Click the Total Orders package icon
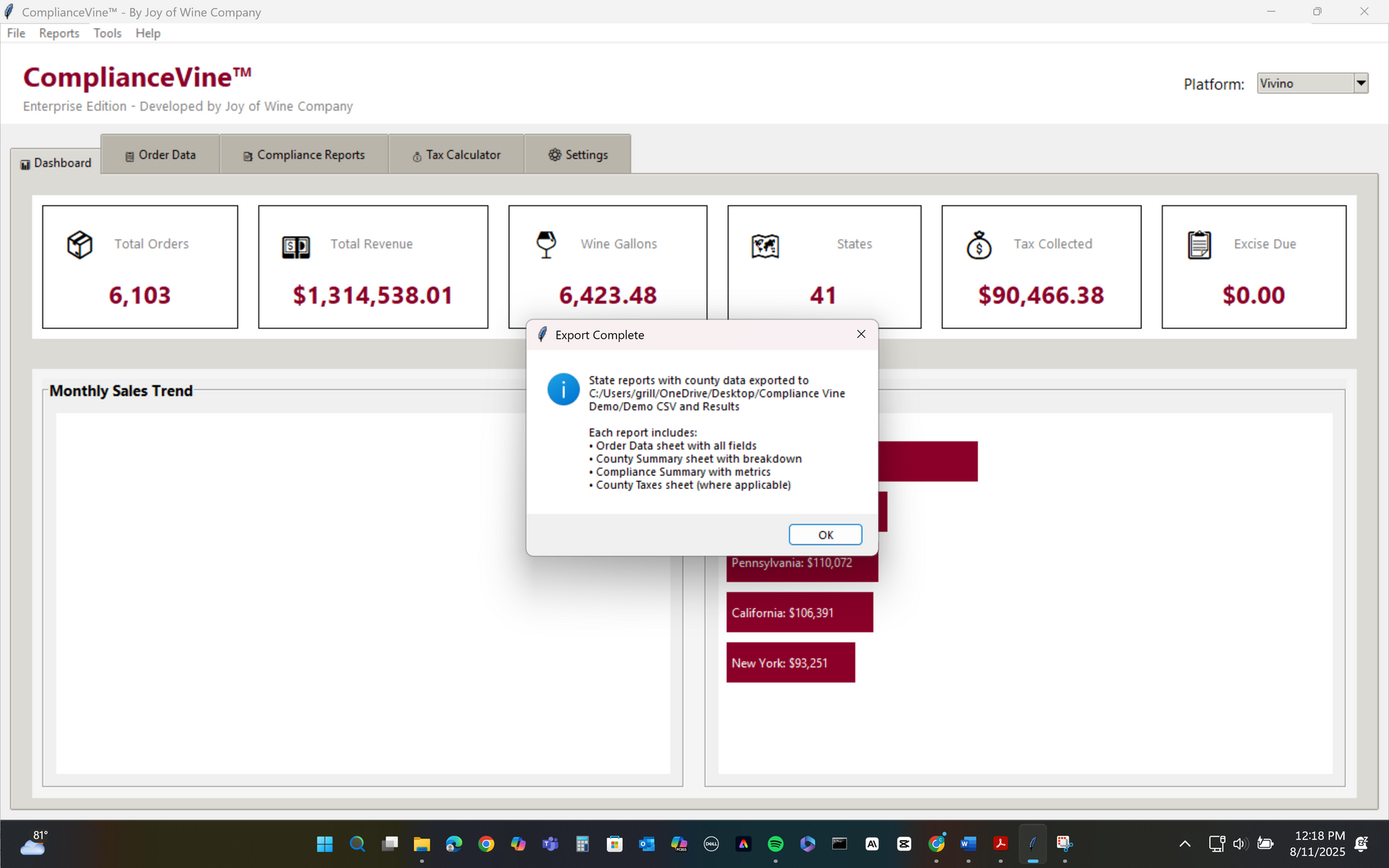The width and height of the screenshot is (1389, 868). [80, 245]
